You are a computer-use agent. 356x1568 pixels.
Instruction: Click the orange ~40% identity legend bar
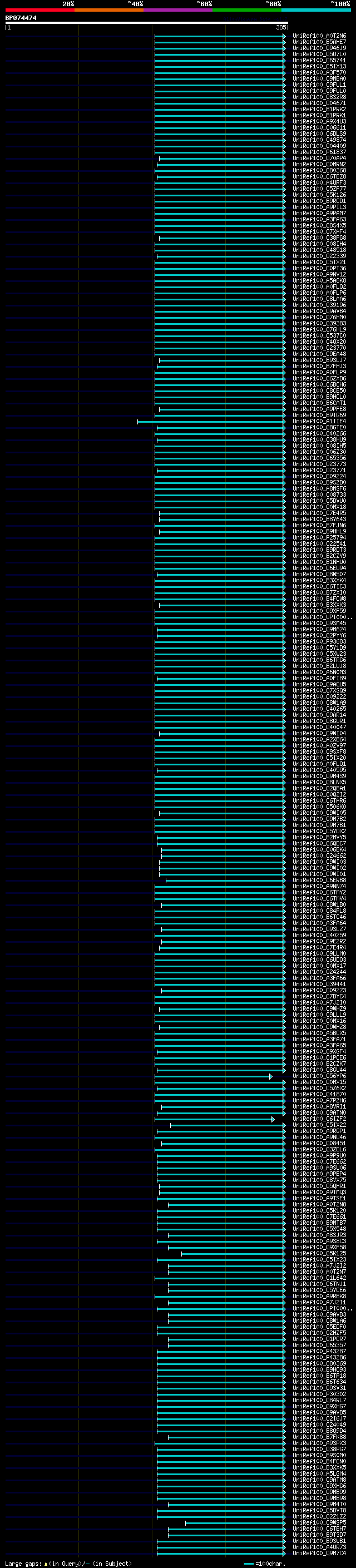coord(109,10)
